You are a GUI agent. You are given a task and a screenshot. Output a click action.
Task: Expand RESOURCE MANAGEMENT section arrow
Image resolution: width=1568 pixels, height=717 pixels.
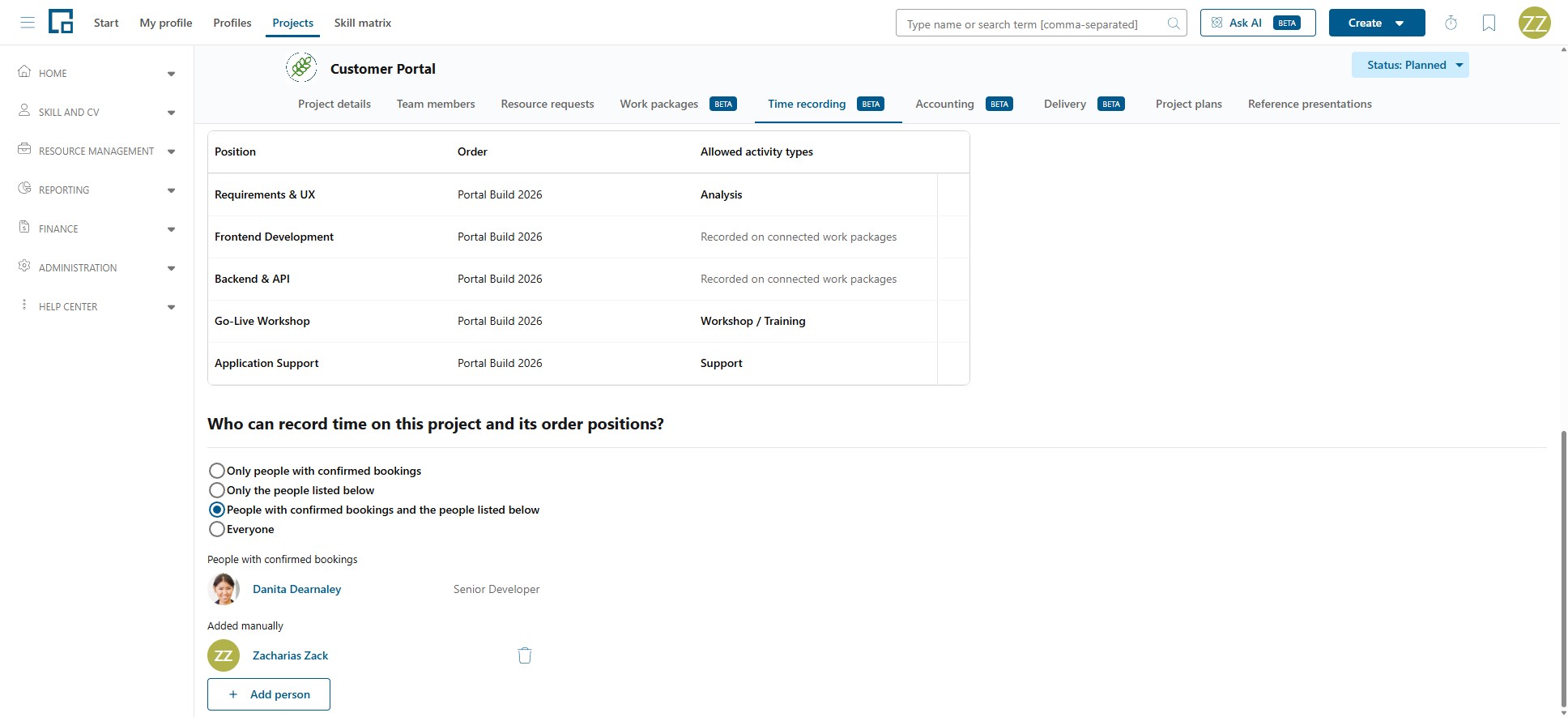[171, 152]
